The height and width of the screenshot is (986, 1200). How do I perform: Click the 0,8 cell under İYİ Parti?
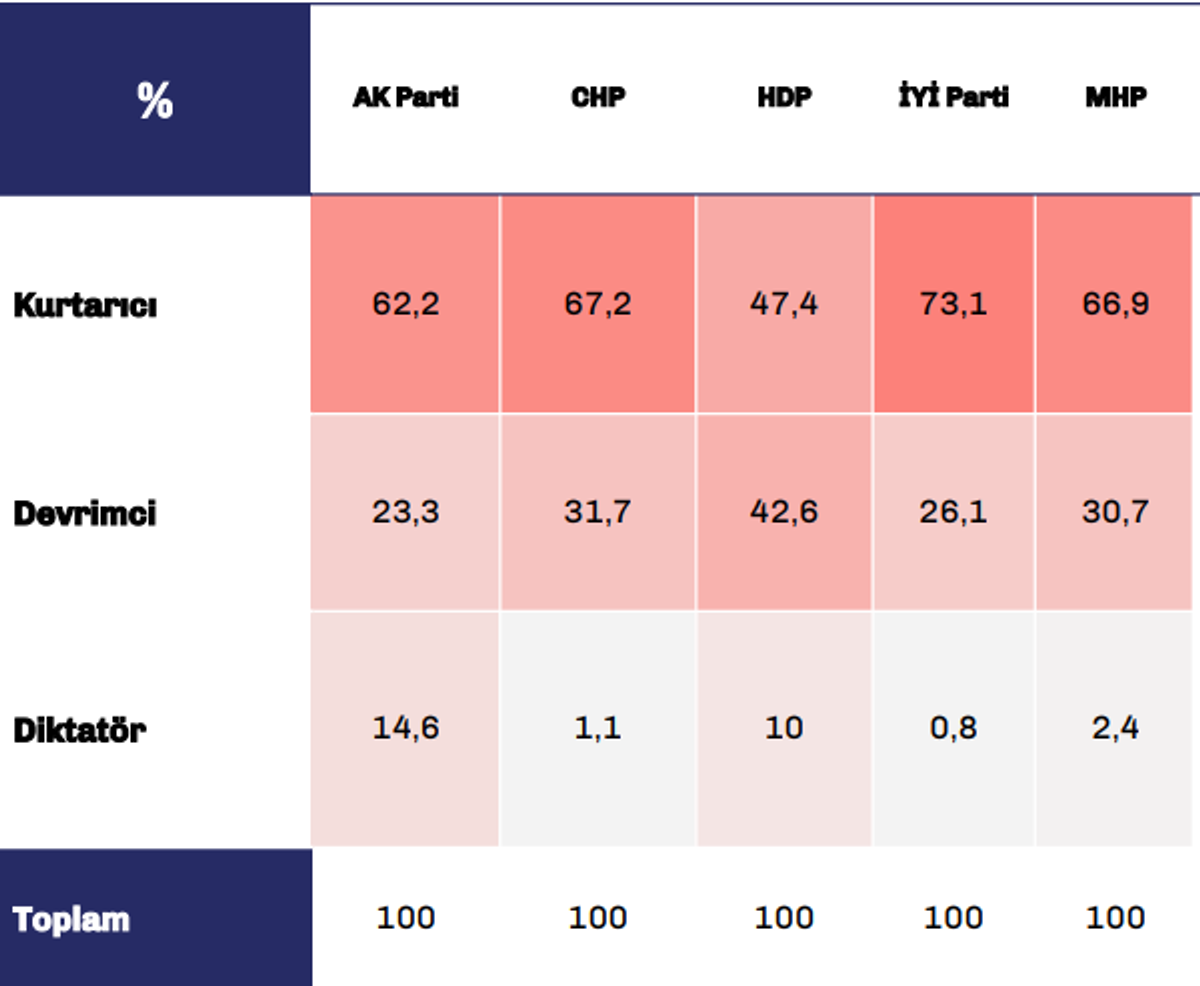(954, 729)
